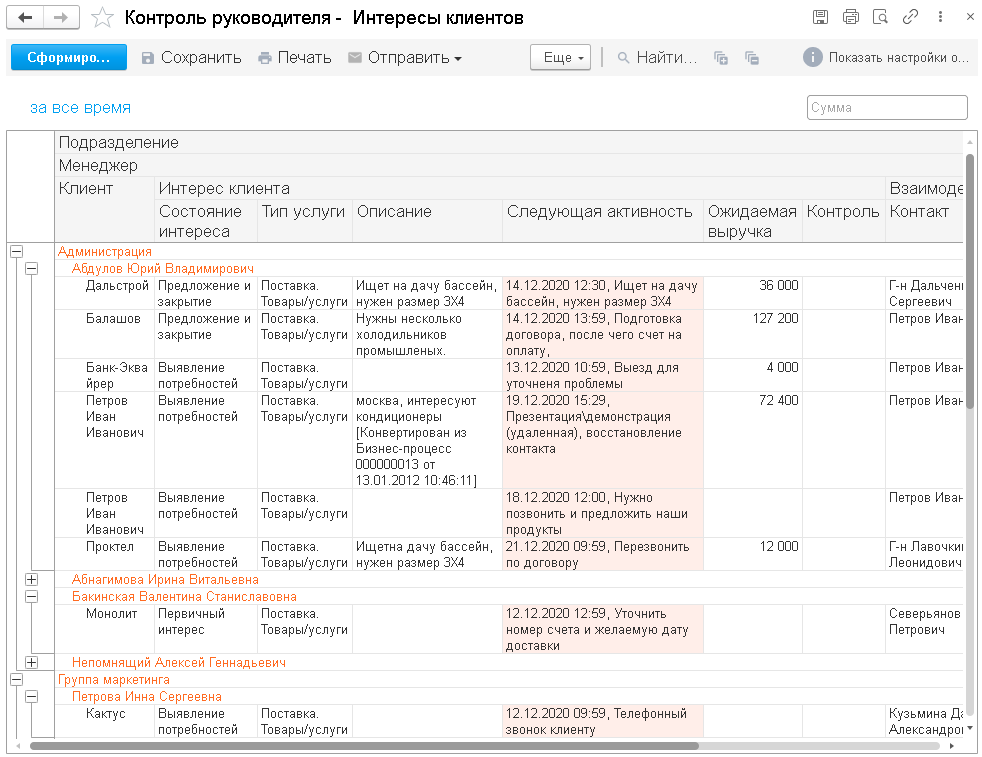Click expected revenue 36 000 cell

(x=753, y=293)
